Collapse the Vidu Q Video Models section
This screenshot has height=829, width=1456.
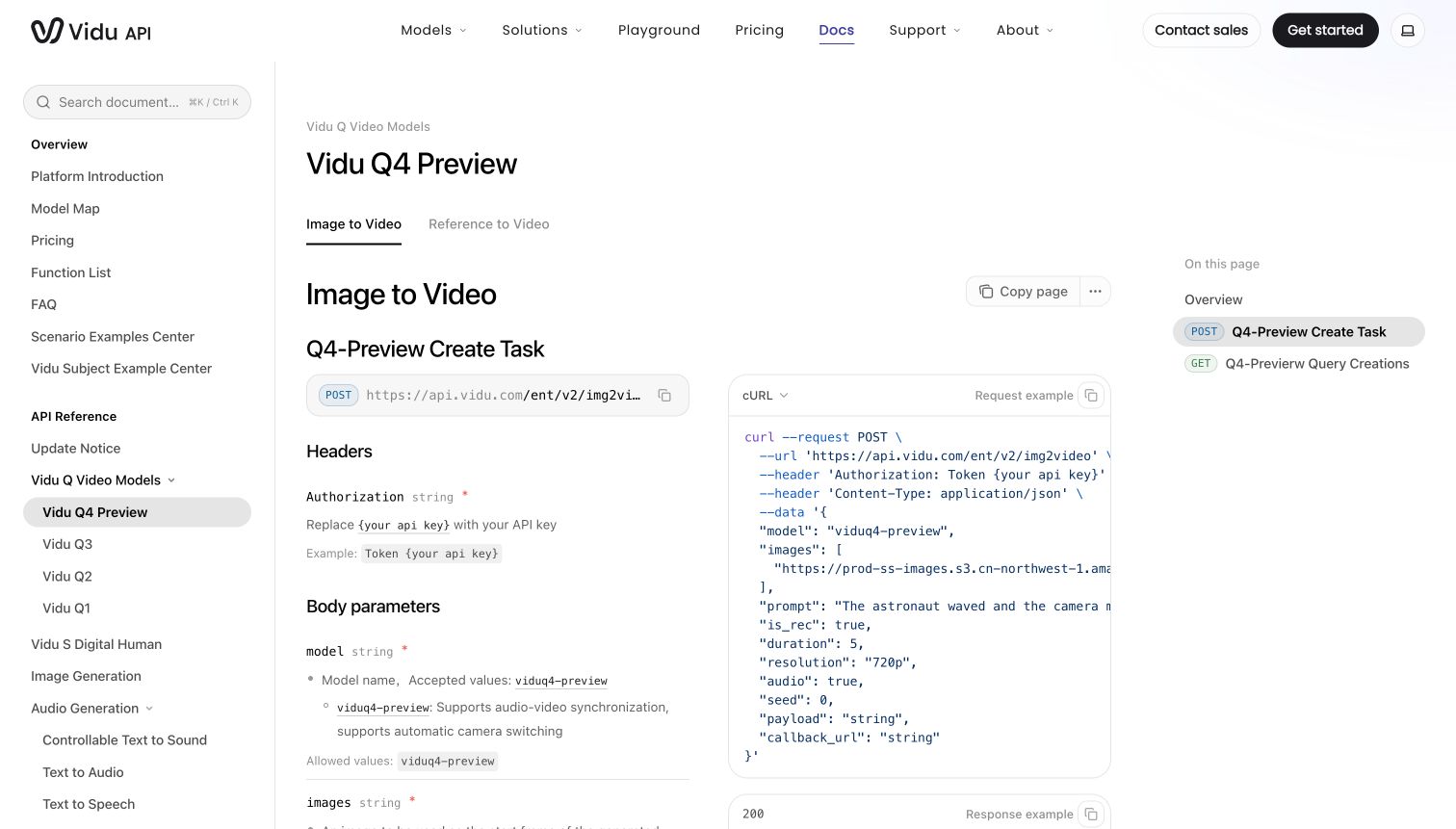[104, 480]
